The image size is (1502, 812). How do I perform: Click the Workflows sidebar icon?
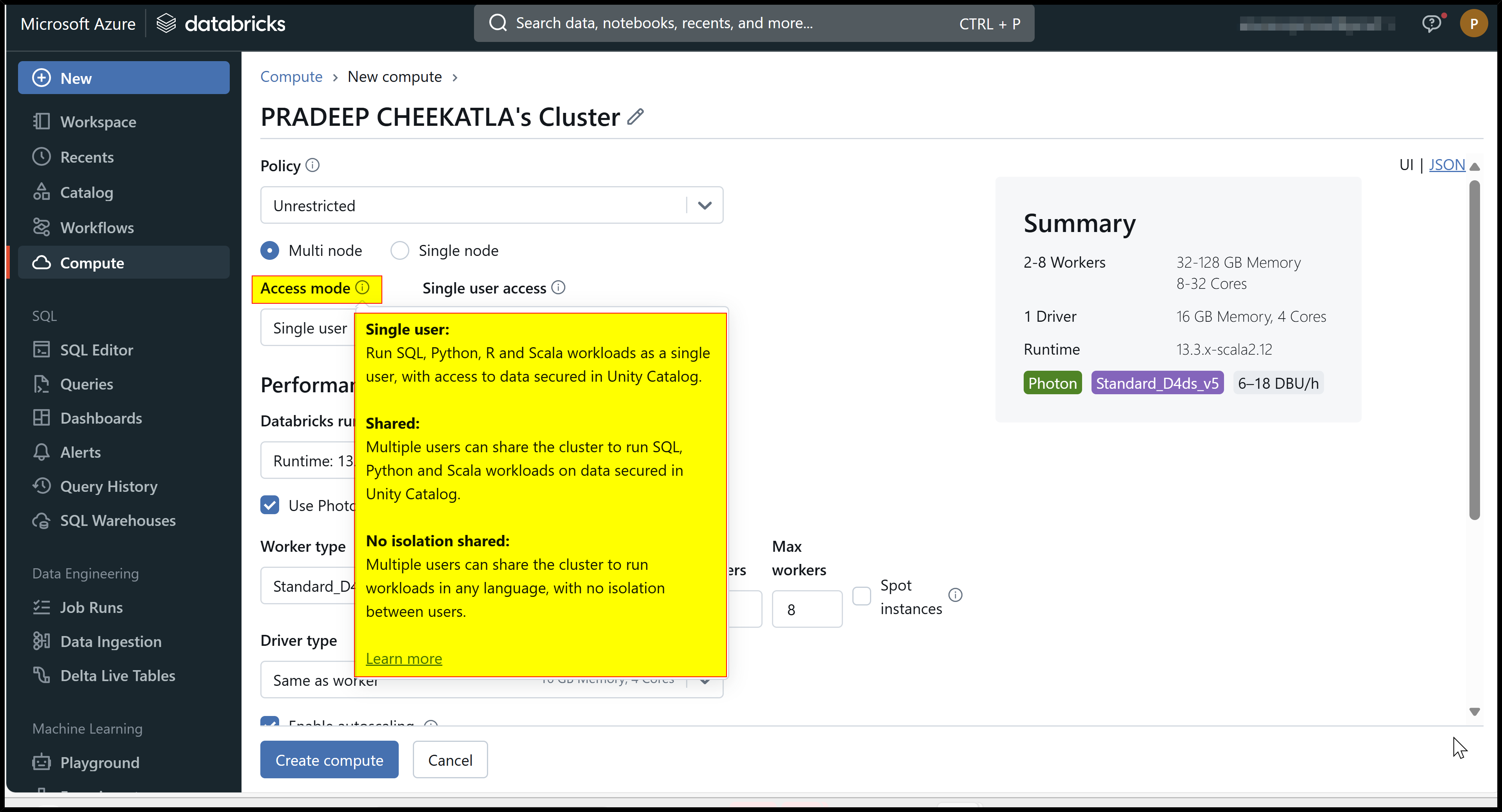click(x=42, y=227)
